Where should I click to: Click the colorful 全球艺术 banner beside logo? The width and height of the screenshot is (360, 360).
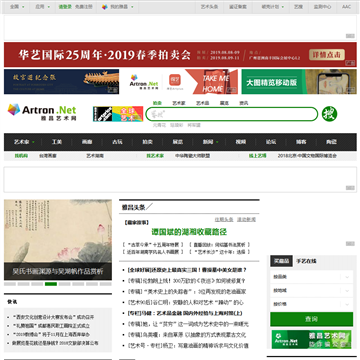(x=118, y=114)
